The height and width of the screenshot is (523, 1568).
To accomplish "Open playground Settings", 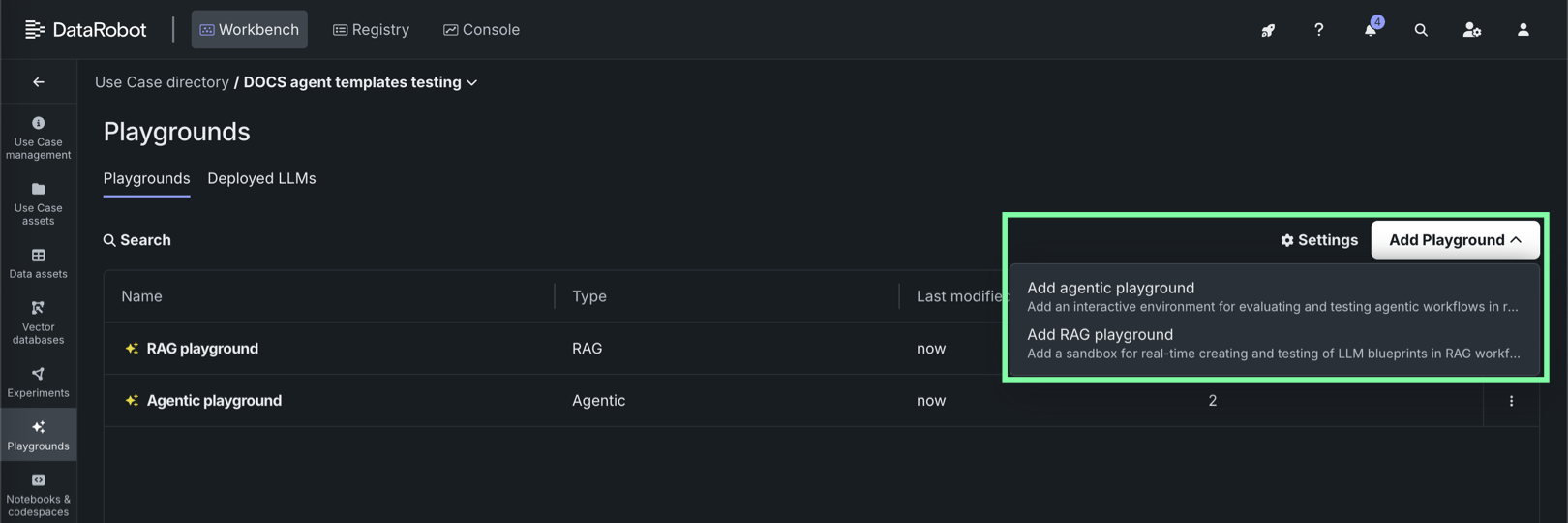I will click(1319, 240).
